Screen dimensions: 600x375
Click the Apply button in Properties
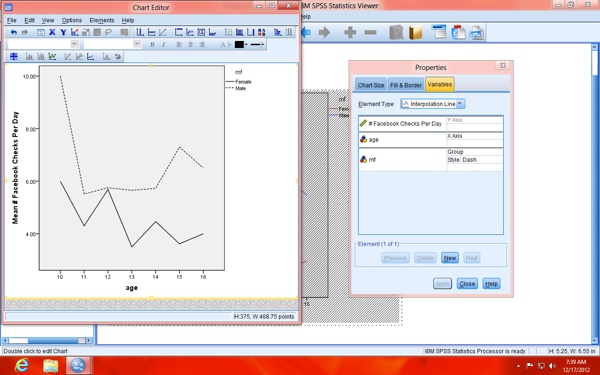tap(442, 284)
